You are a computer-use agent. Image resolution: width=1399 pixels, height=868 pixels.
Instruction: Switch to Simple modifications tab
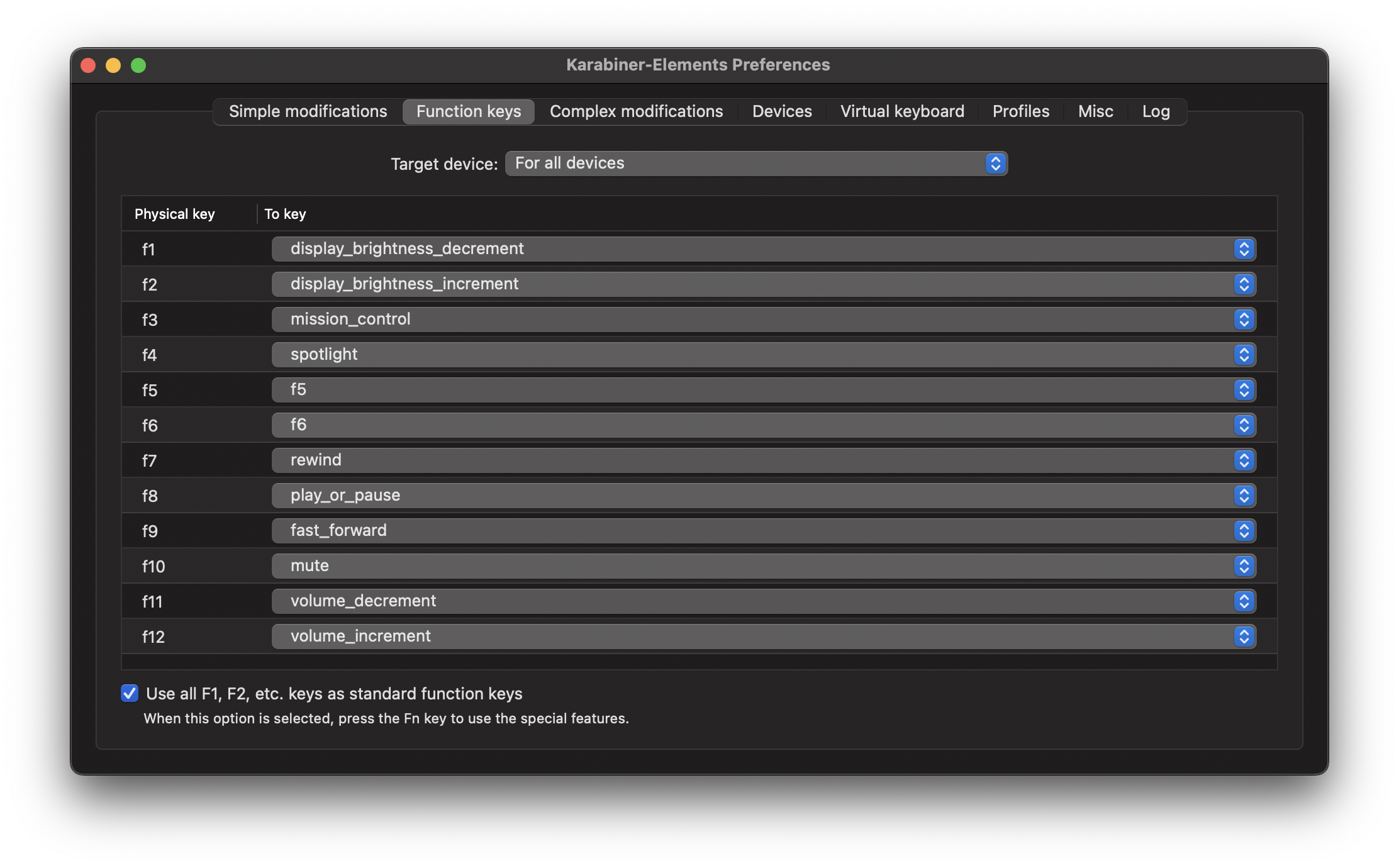pyautogui.click(x=307, y=111)
